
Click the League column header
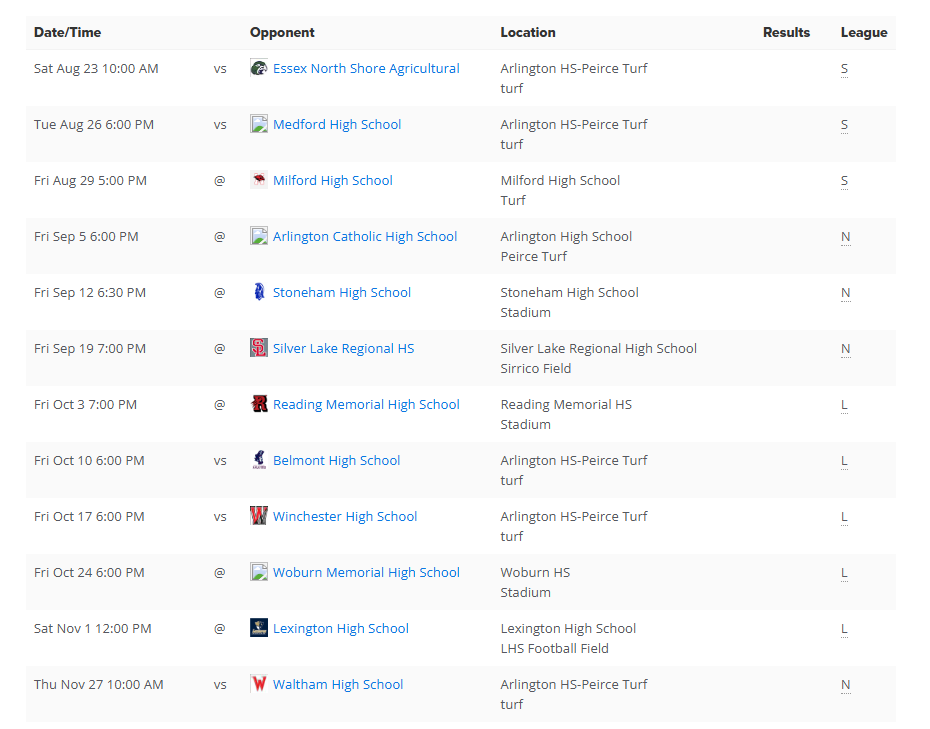[x=864, y=33]
